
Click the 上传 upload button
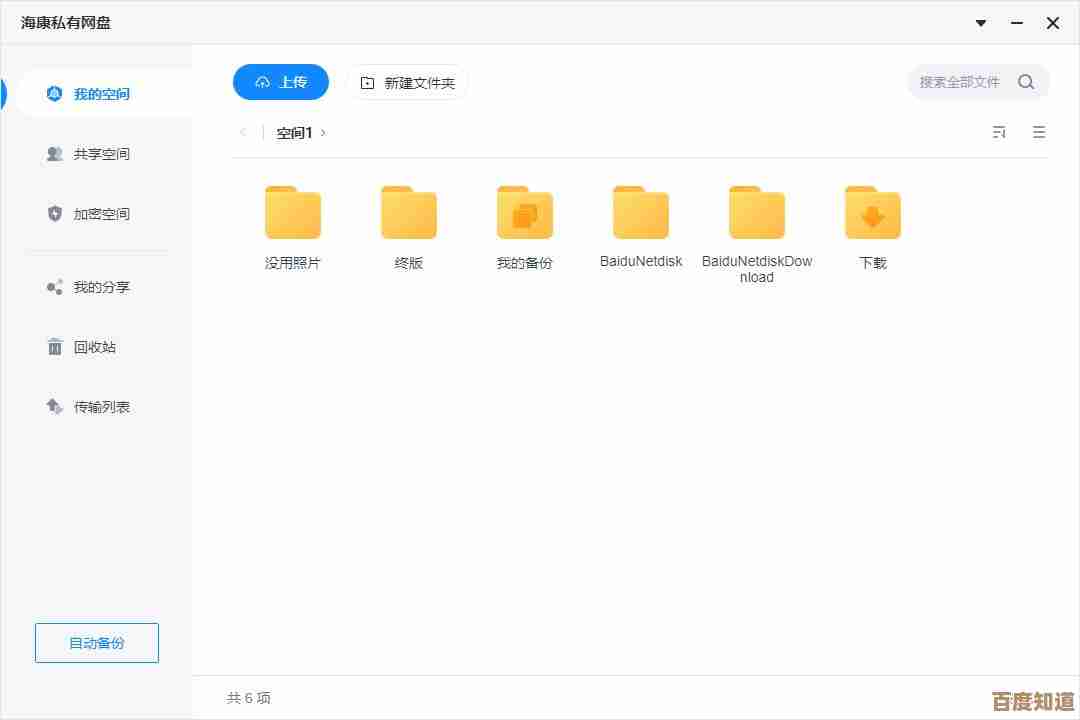281,82
